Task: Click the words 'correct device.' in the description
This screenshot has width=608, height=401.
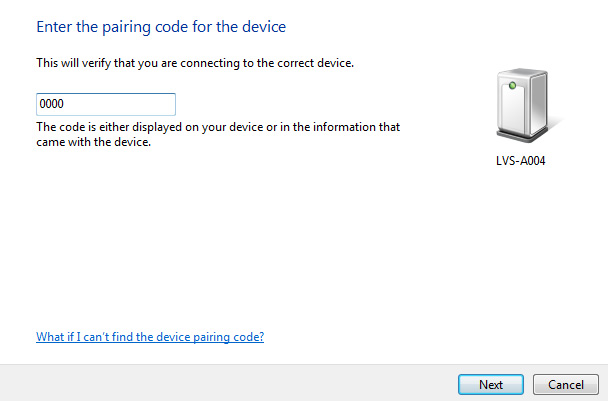Action: (x=315, y=63)
